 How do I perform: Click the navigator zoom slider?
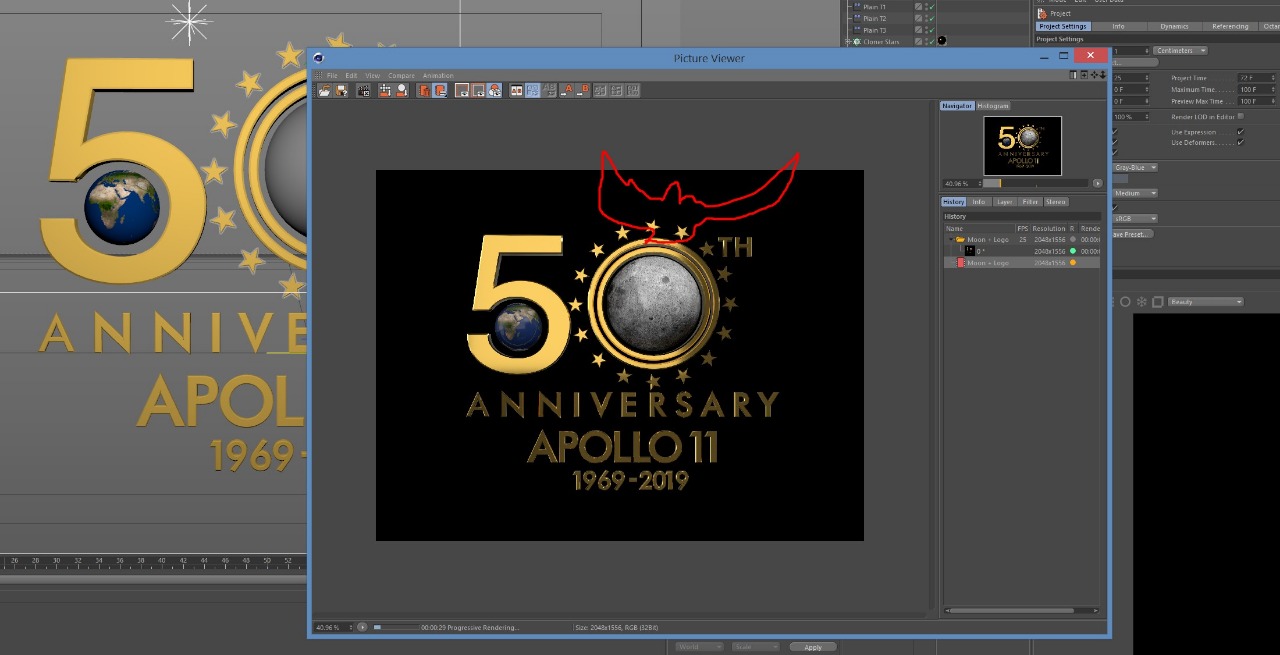click(1036, 184)
